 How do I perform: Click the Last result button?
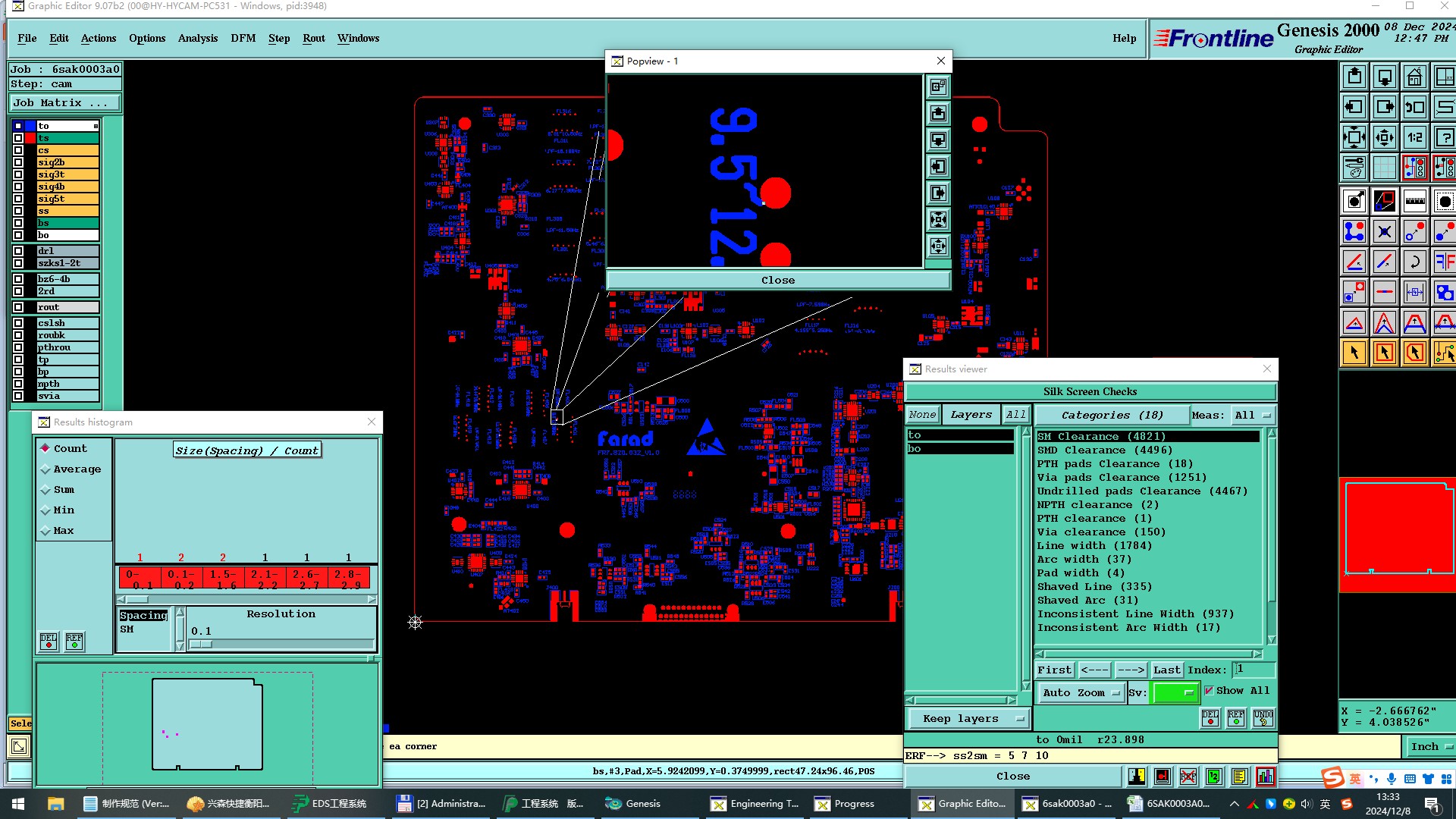coord(1166,670)
